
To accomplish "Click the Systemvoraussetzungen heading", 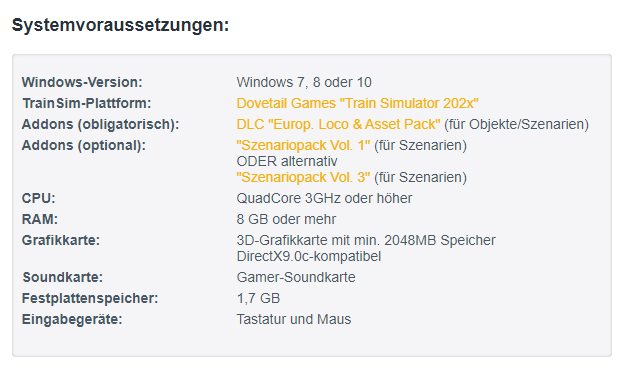I will click(121, 25).
